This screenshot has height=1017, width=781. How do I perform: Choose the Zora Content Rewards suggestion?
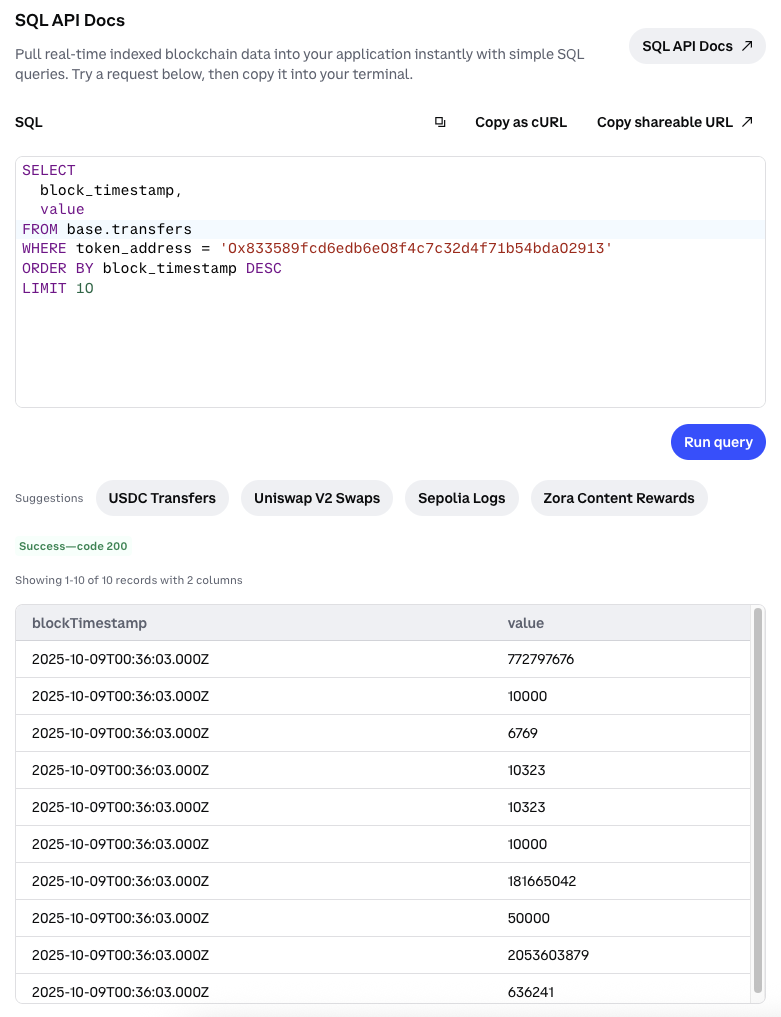619,498
